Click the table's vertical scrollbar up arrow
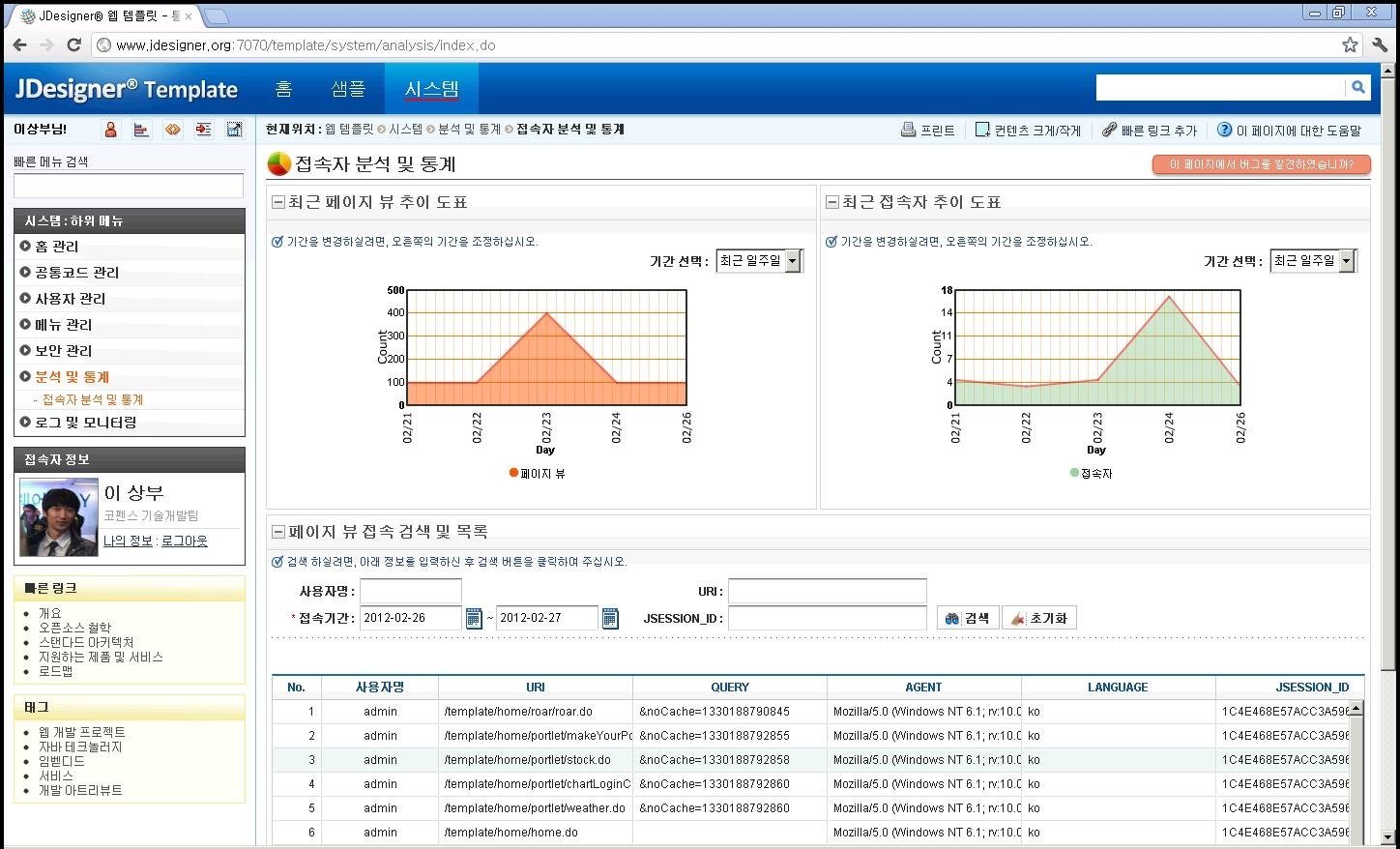 click(1356, 708)
